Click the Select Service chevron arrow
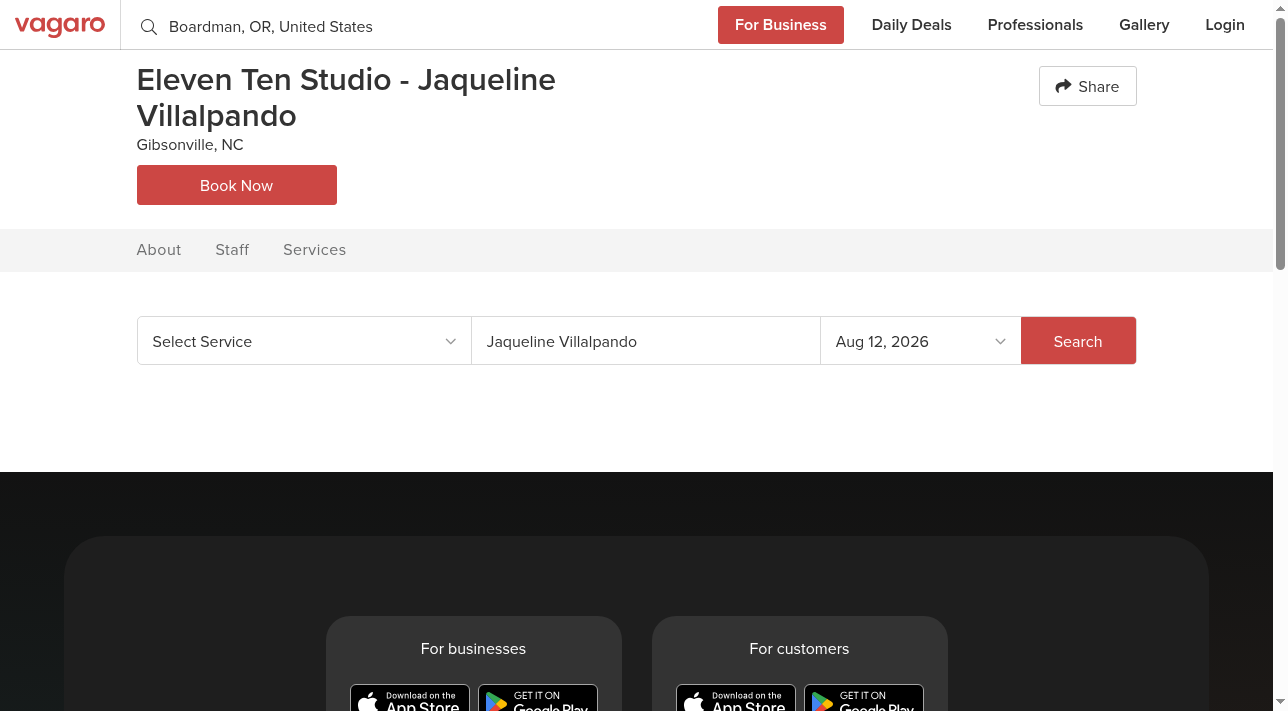 [x=451, y=342]
